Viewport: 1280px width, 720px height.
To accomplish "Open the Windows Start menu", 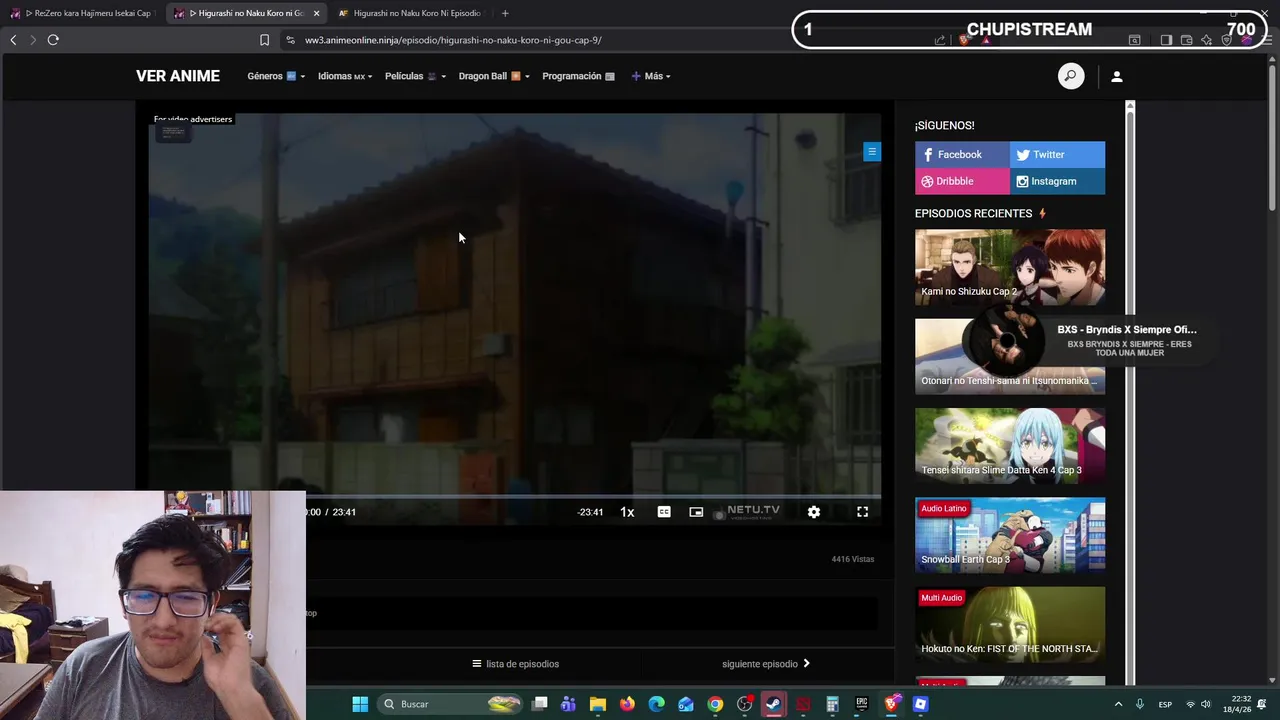I will [360, 704].
